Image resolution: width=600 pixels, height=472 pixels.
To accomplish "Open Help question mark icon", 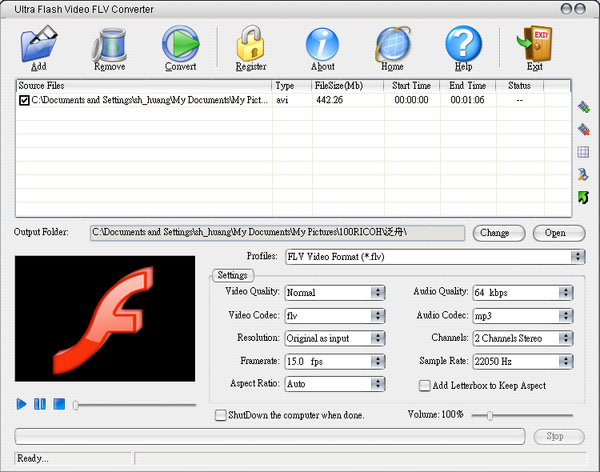I will point(463,44).
